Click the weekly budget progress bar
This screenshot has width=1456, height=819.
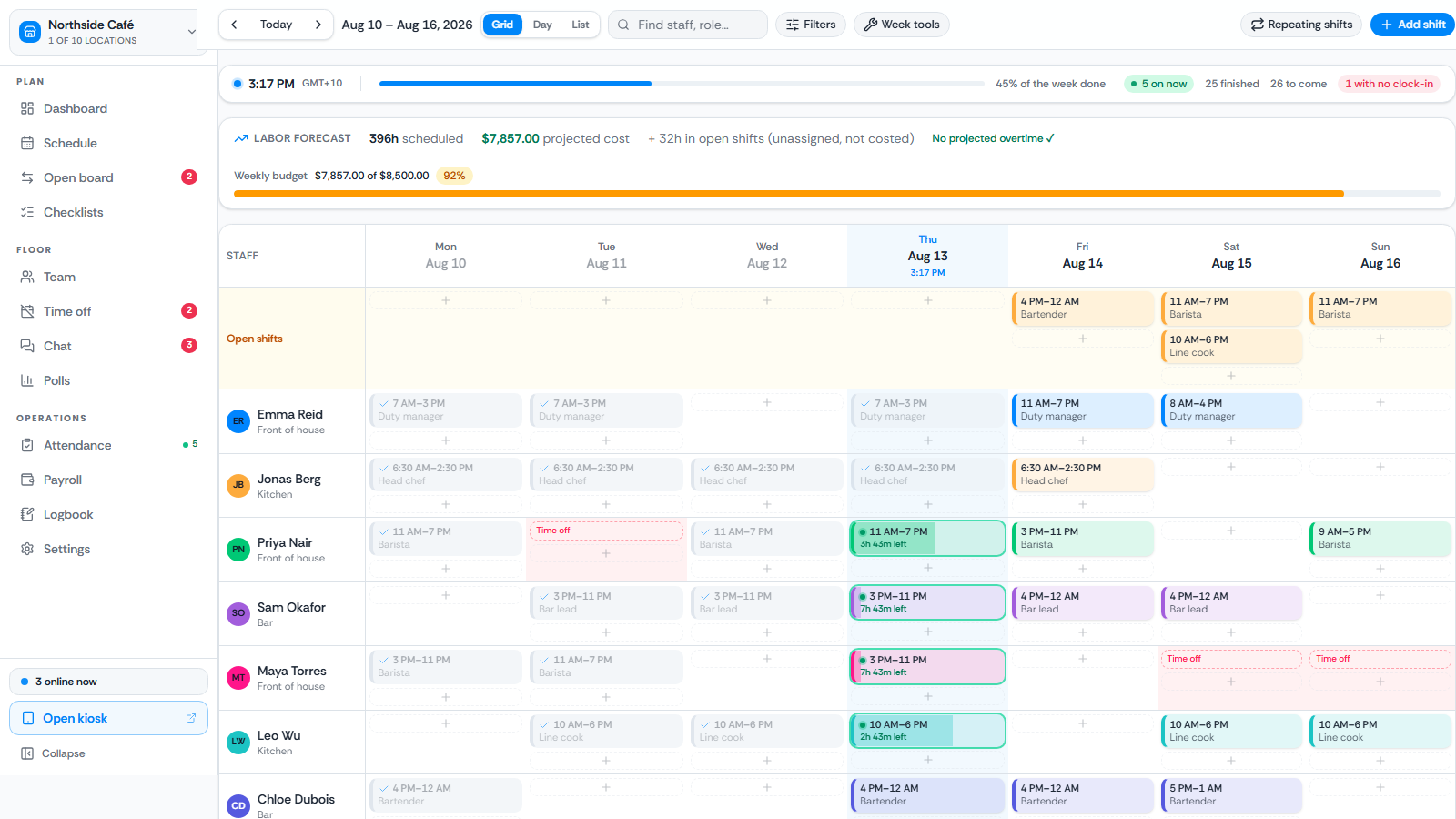837,194
